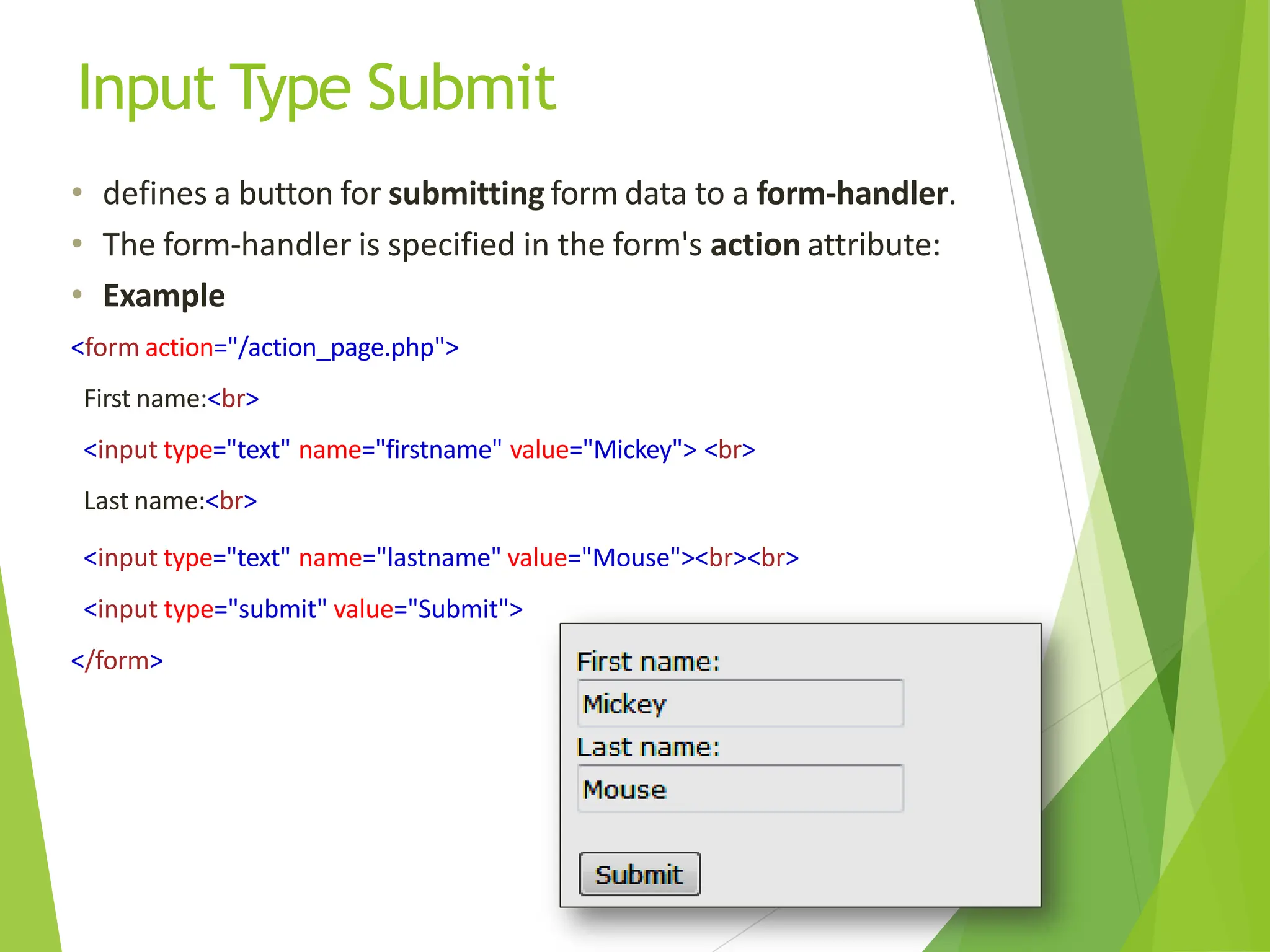
Task: Click the 'First name:<br>' code line
Action: (171, 399)
